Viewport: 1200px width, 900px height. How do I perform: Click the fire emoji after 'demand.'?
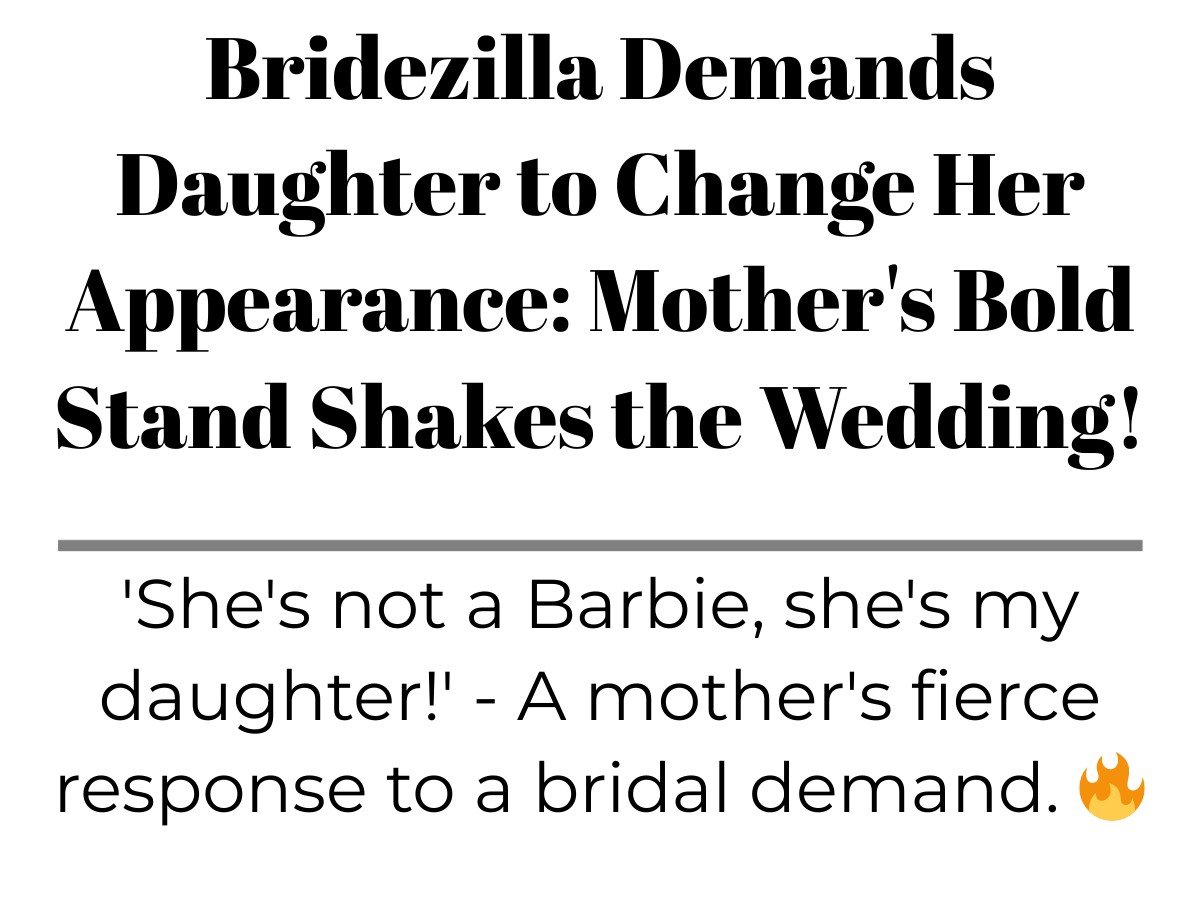1111,788
